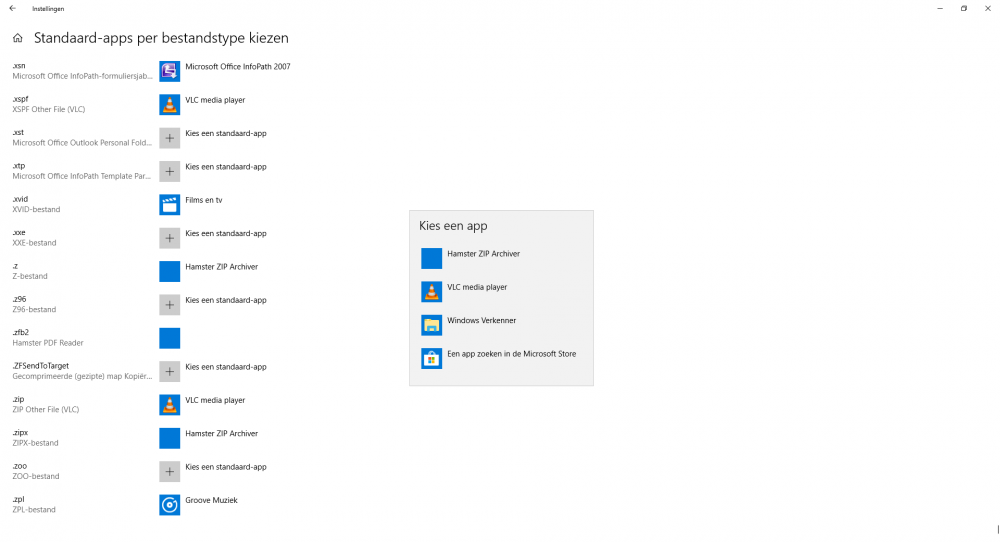Click Kies een standaard-app for .xtp
This screenshot has height=542, width=1000.
[226, 166]
